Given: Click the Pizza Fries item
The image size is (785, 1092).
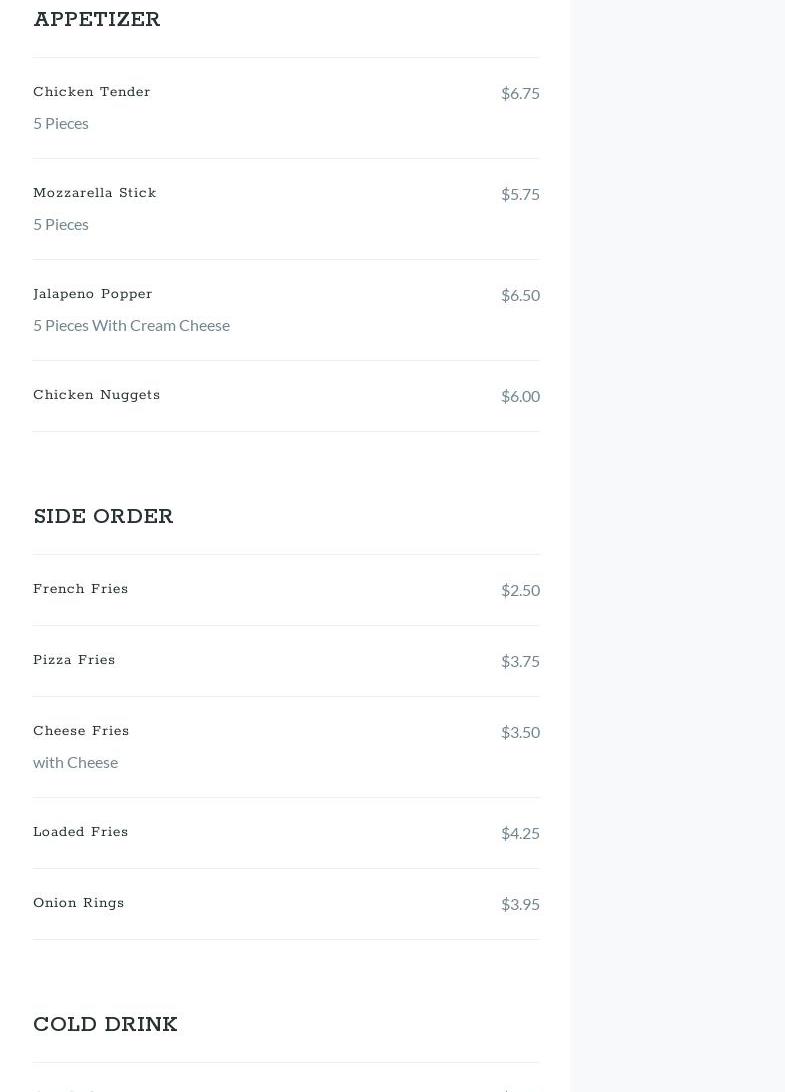Looking at the screenshot, I should coord(74,660).
